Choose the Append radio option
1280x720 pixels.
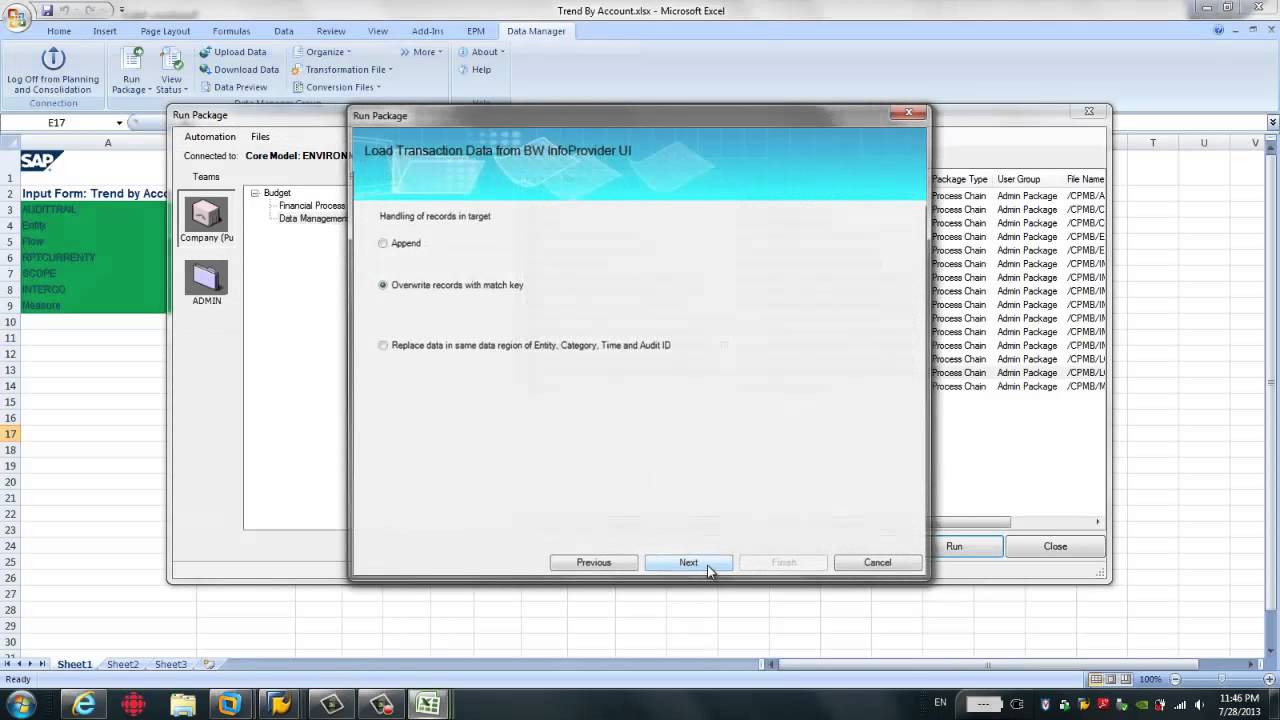click(383, 244)
